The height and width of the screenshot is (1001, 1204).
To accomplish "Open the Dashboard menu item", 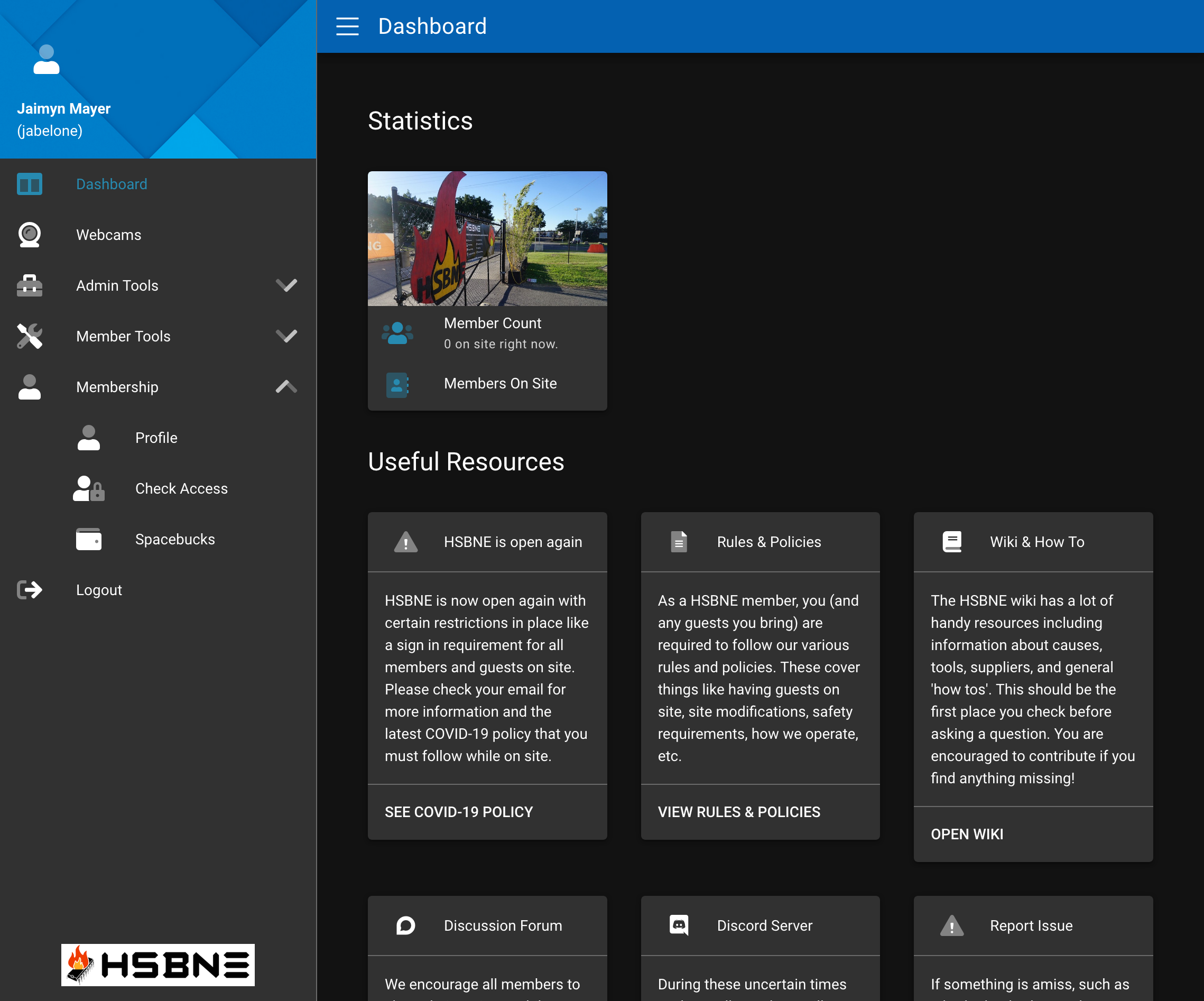I will click(x=112, y=184).
